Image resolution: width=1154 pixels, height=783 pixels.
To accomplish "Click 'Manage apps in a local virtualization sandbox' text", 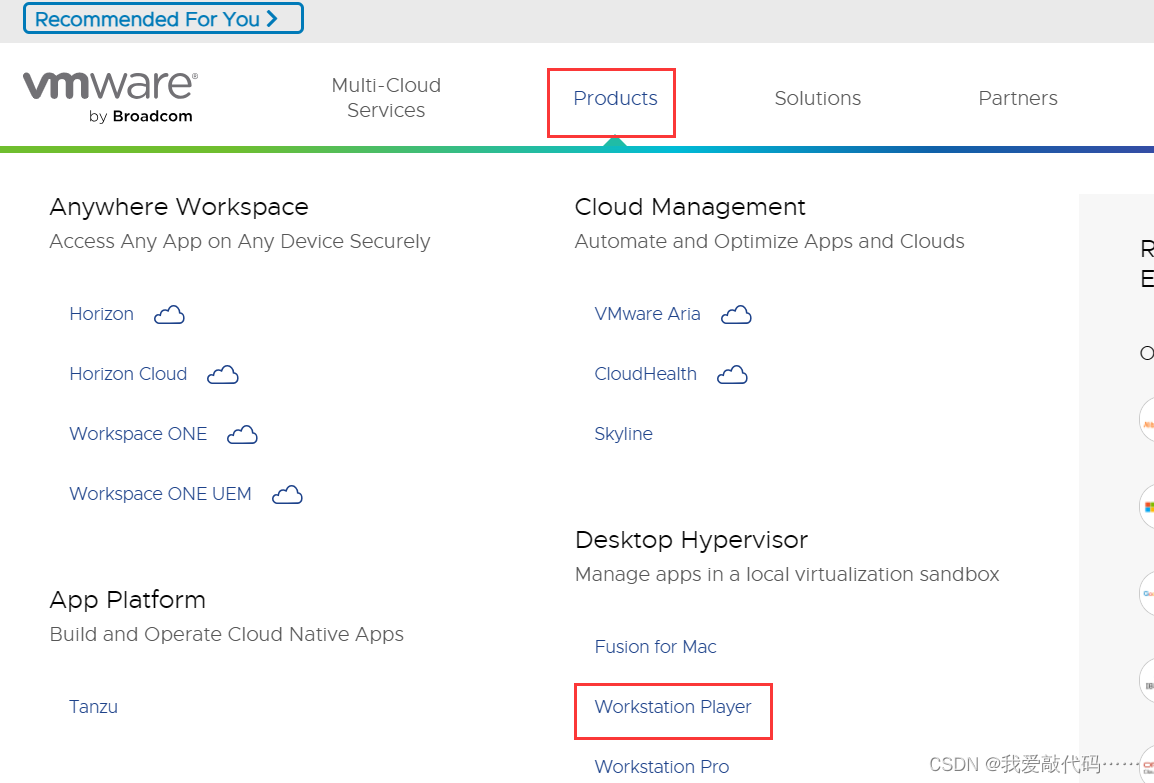I will [787, 575].
